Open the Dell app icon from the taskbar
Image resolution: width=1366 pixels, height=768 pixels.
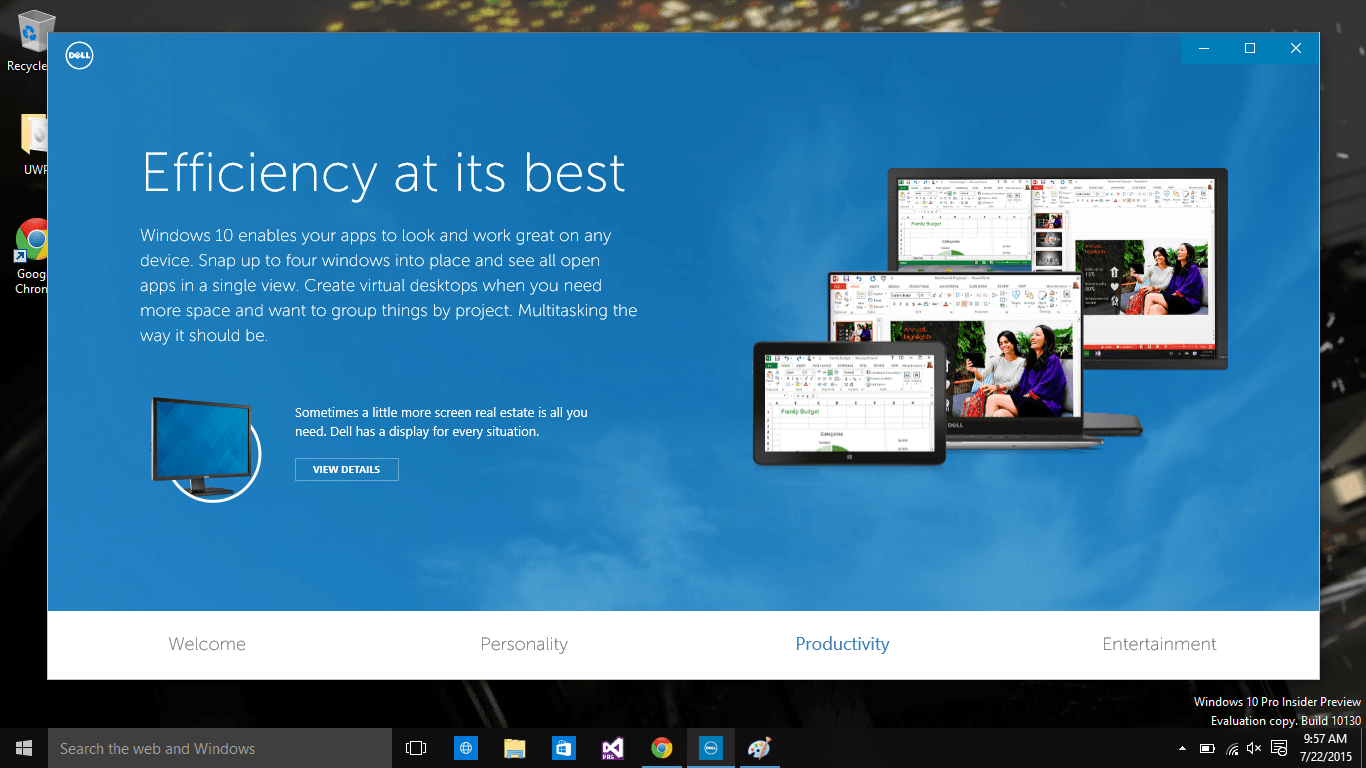[710, 747]
